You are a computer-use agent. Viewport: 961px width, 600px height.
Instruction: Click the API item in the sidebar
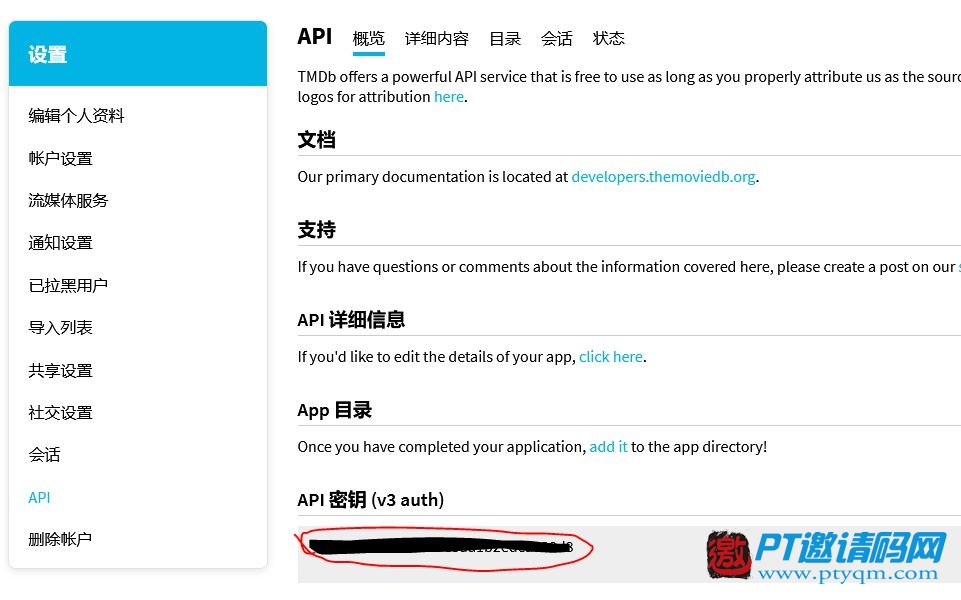39,497
